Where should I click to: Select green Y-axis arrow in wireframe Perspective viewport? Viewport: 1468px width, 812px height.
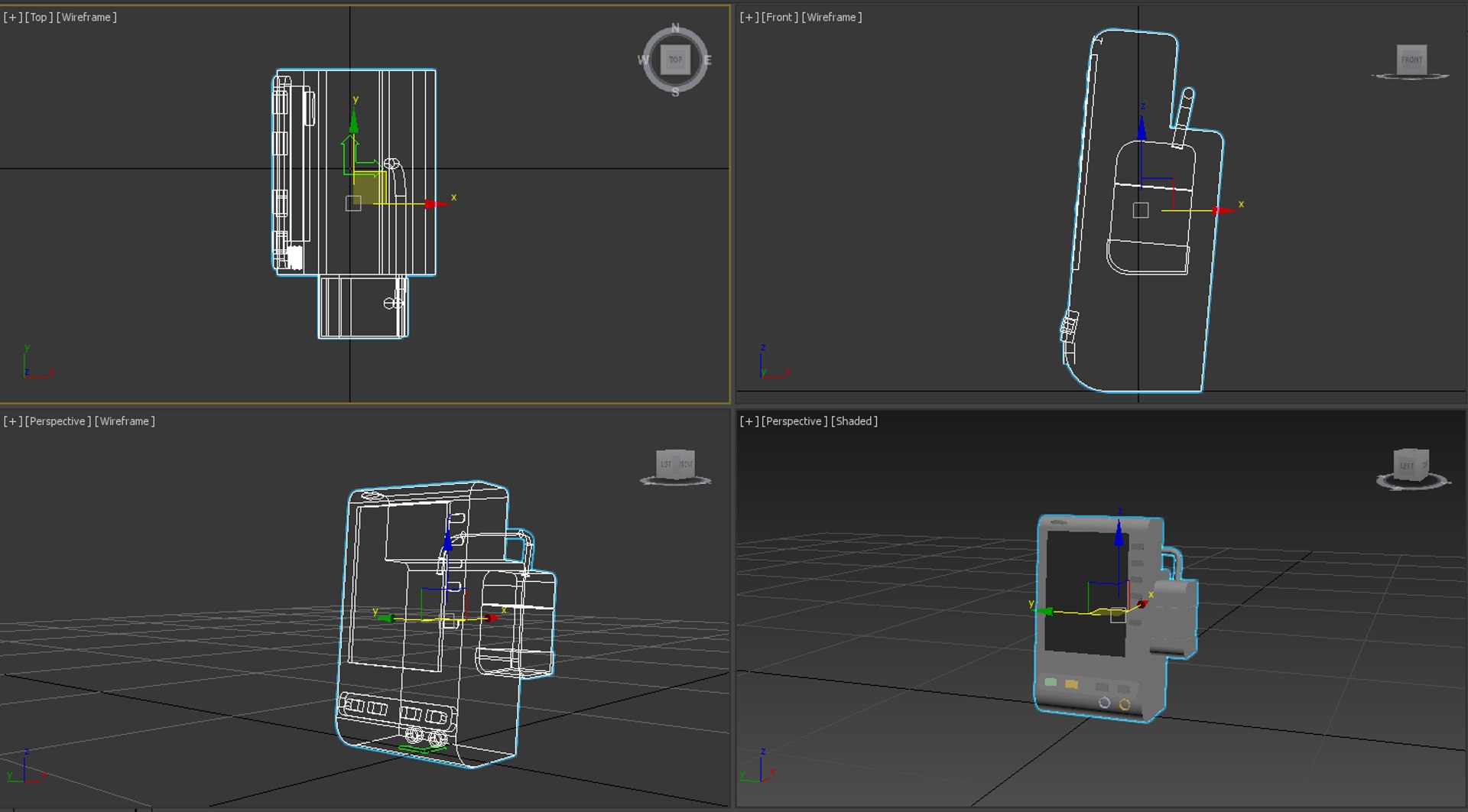387,618
